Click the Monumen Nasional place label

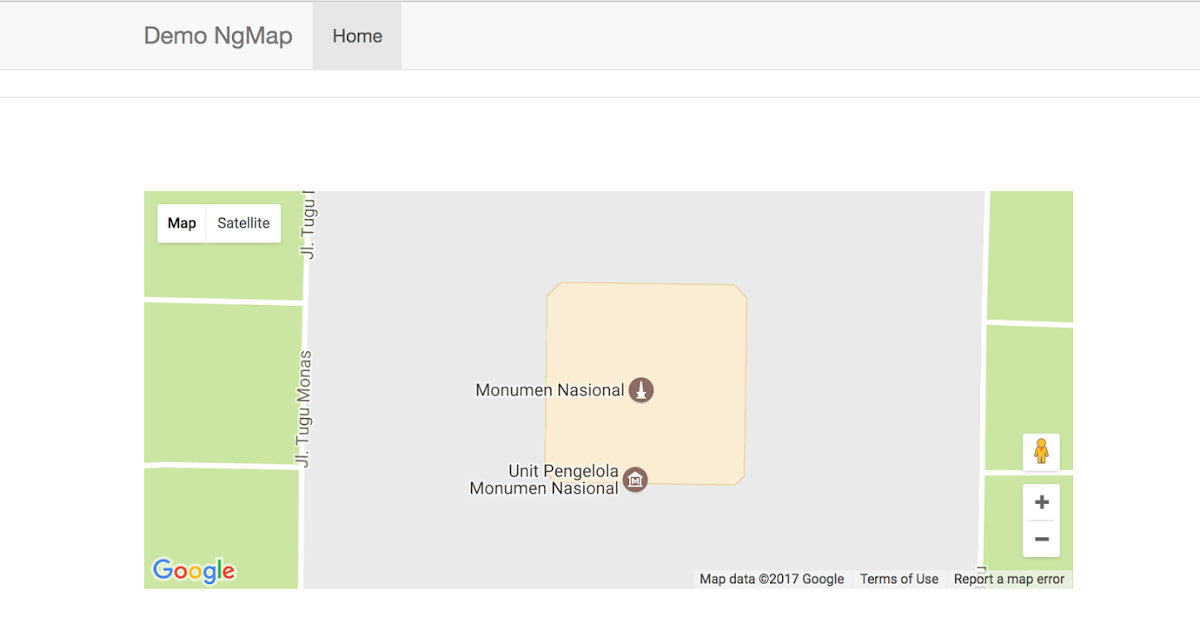550,390
